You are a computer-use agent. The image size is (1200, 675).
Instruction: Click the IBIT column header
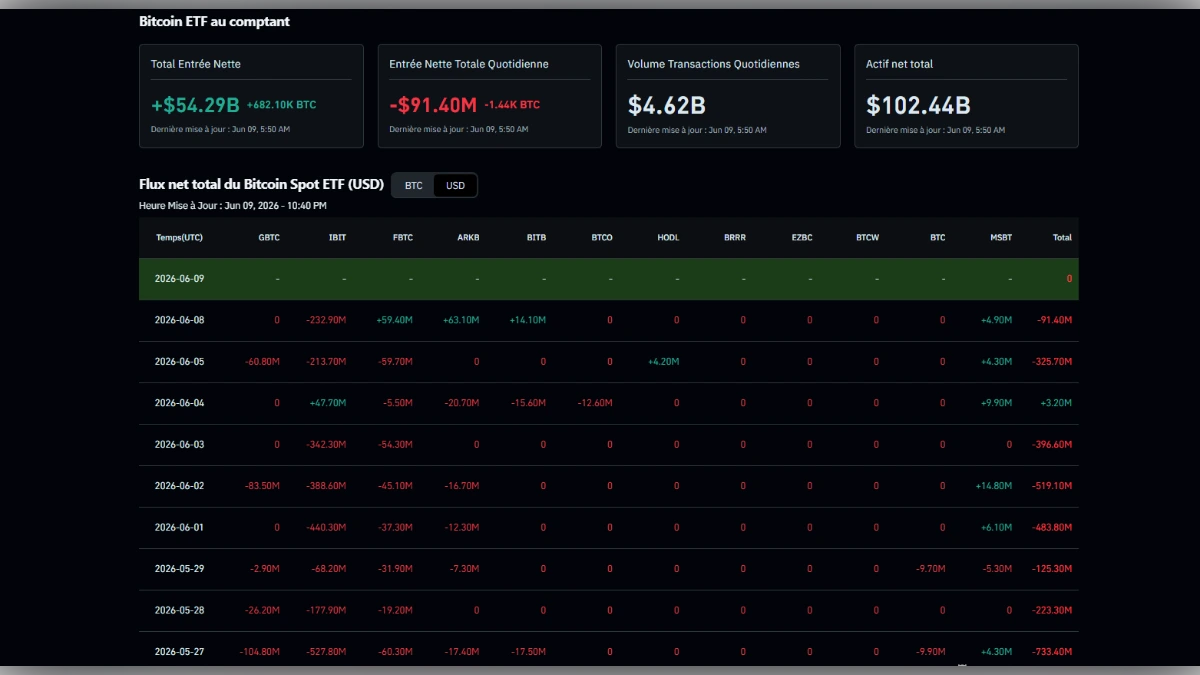[x=337, y=238]
